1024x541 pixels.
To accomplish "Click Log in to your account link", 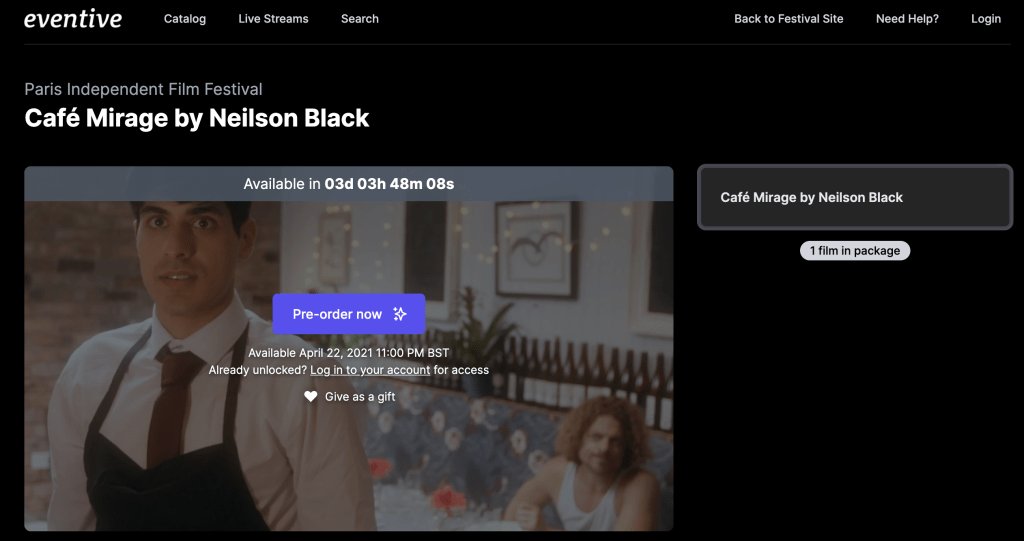I will [x=370, y=370].
